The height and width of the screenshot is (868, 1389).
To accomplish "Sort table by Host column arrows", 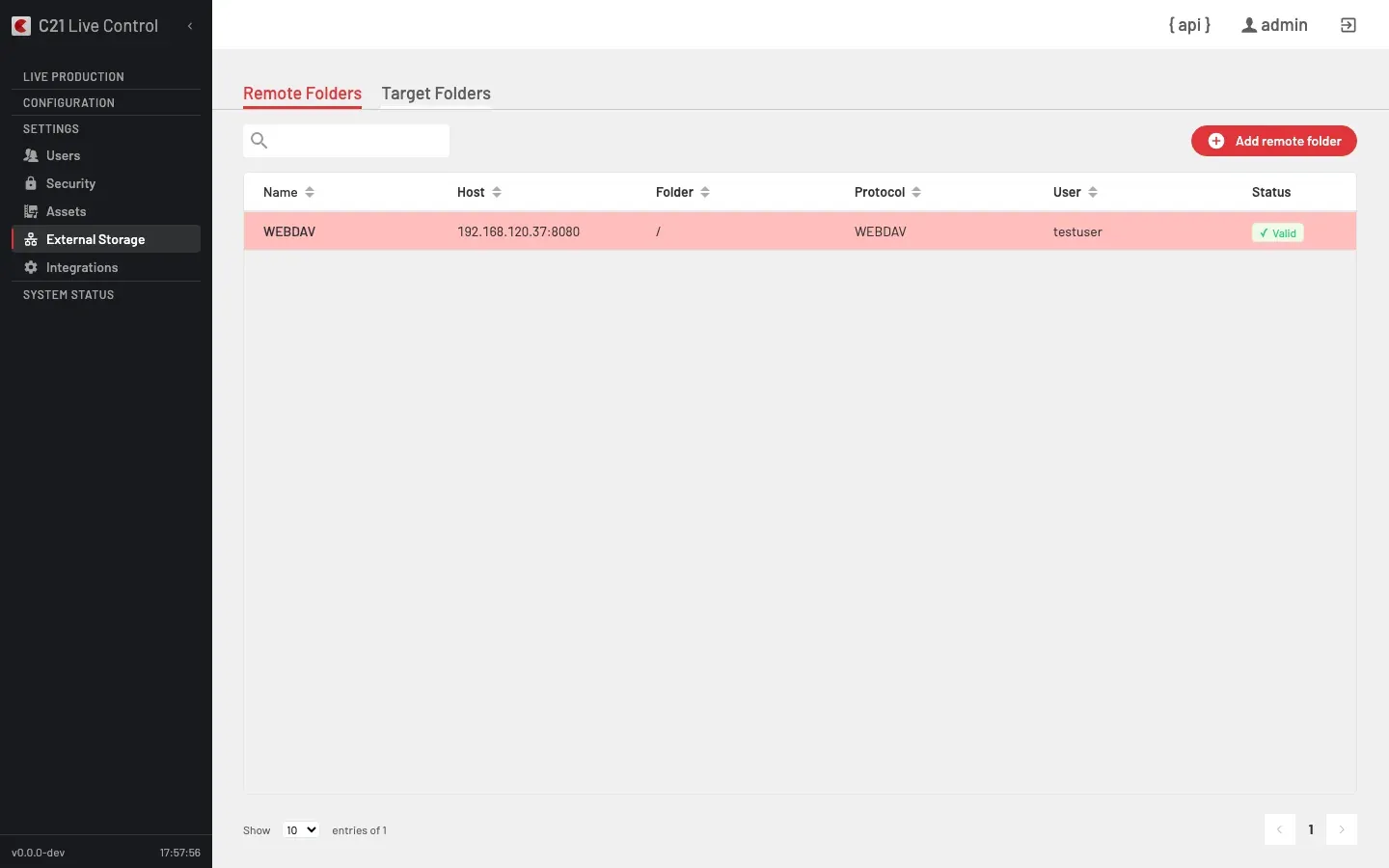I will pyautogui.click(x=497, y=192).
